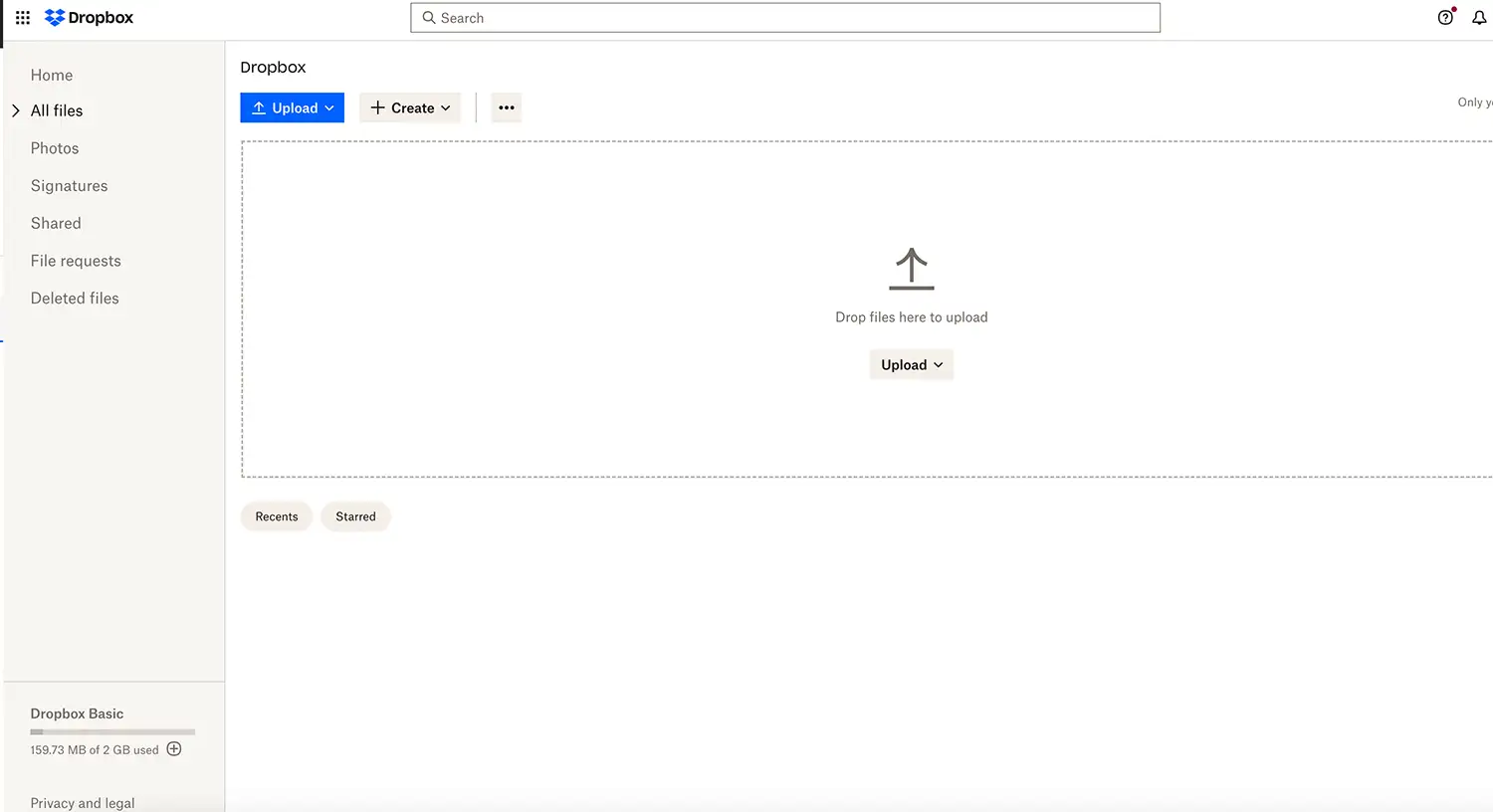Open the help question mark icon
The image size is (1493, 812).
(x=1445, y=18)
